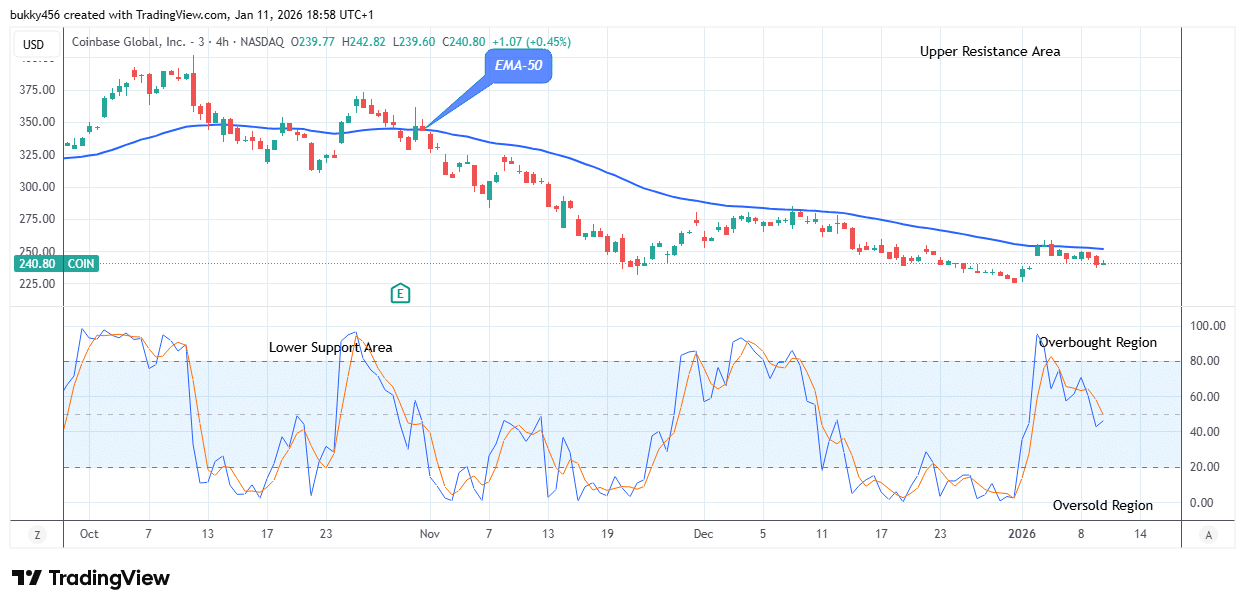Screen dimensions: 1245x608
Task: Click the earnings E marker below the chart
Action: 400,295
